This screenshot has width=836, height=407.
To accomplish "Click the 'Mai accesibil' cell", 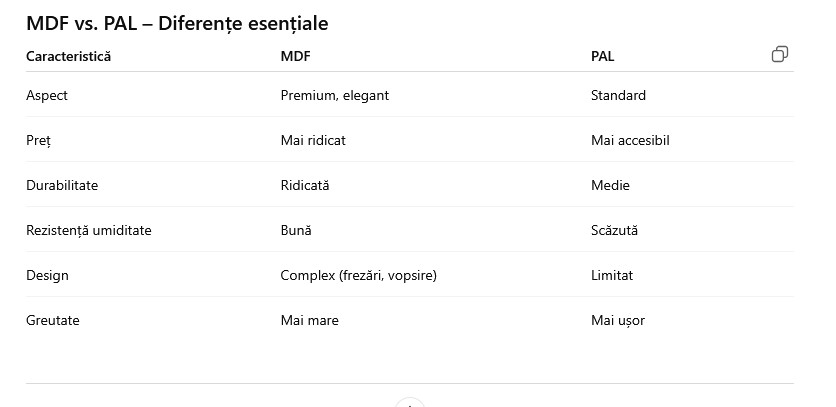I will [630, 141].
